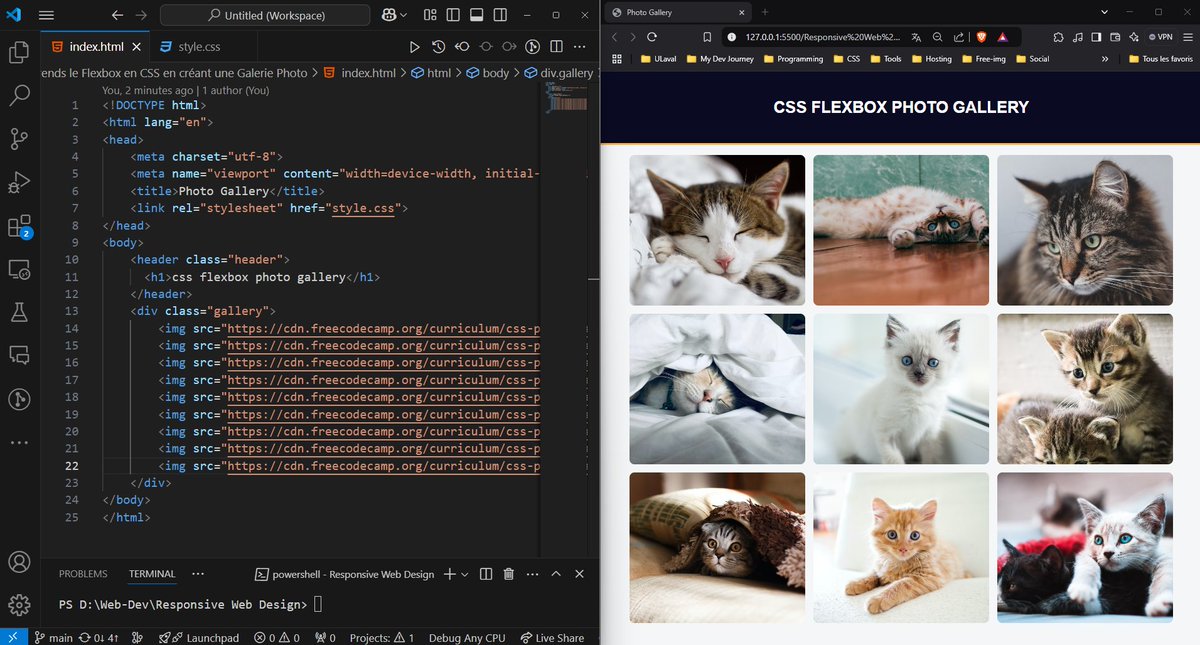1200x645 pixels.
Task: Open the GitLens icon in activity bar
Action: tap(19, 399)
